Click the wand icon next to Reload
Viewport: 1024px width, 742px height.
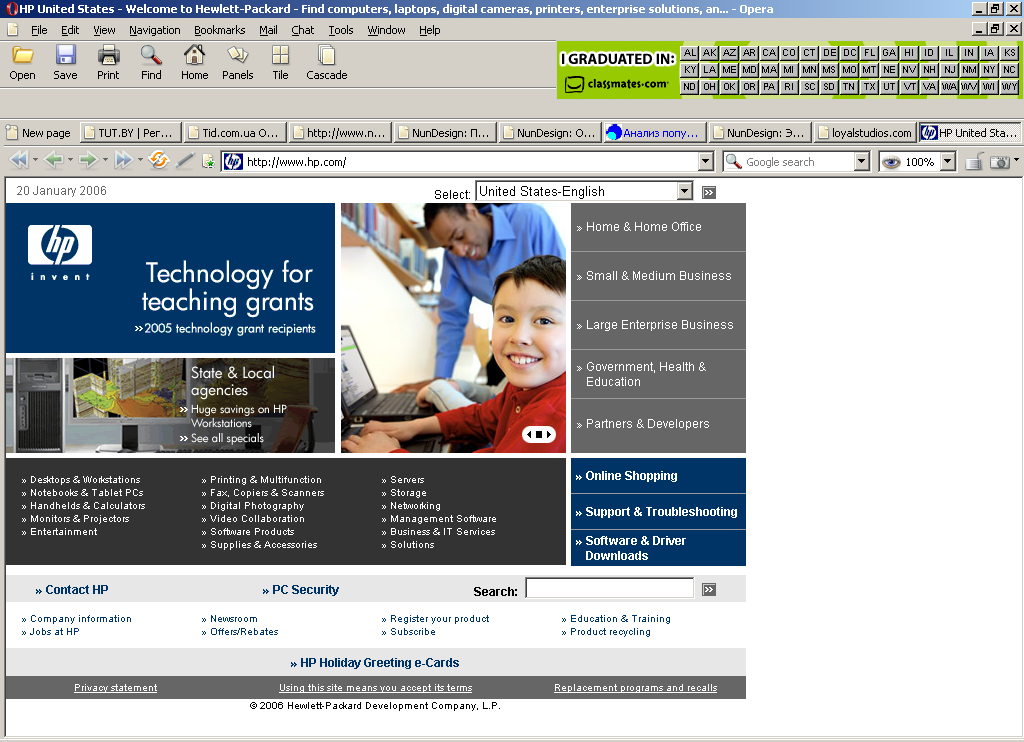pyautogui.click(x=185, y=160)
